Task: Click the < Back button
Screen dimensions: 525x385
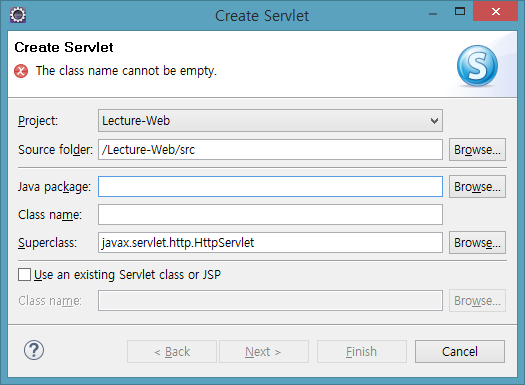Action: click(x=172, y=352)
